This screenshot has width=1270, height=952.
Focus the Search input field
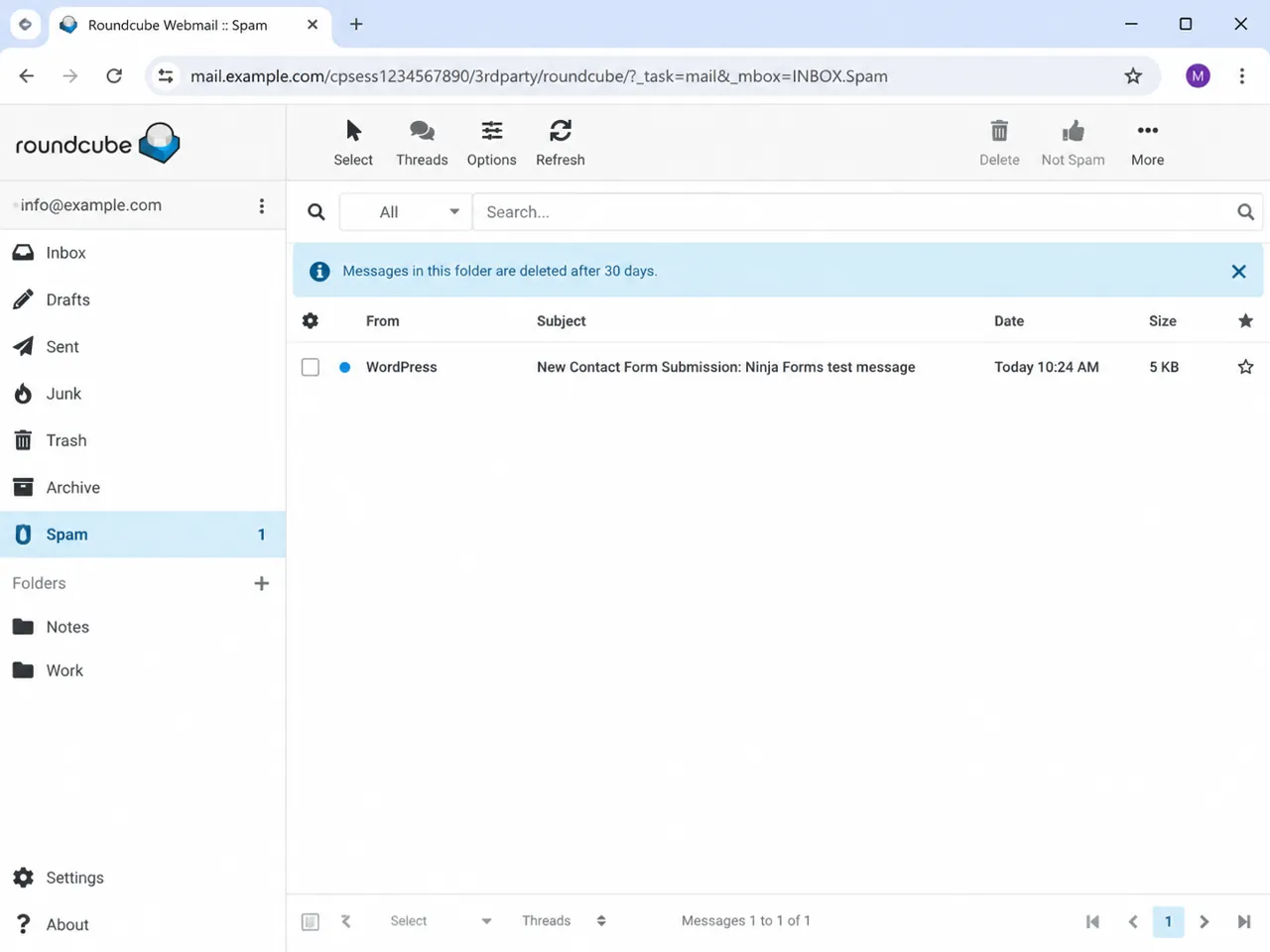pos(853,211)
